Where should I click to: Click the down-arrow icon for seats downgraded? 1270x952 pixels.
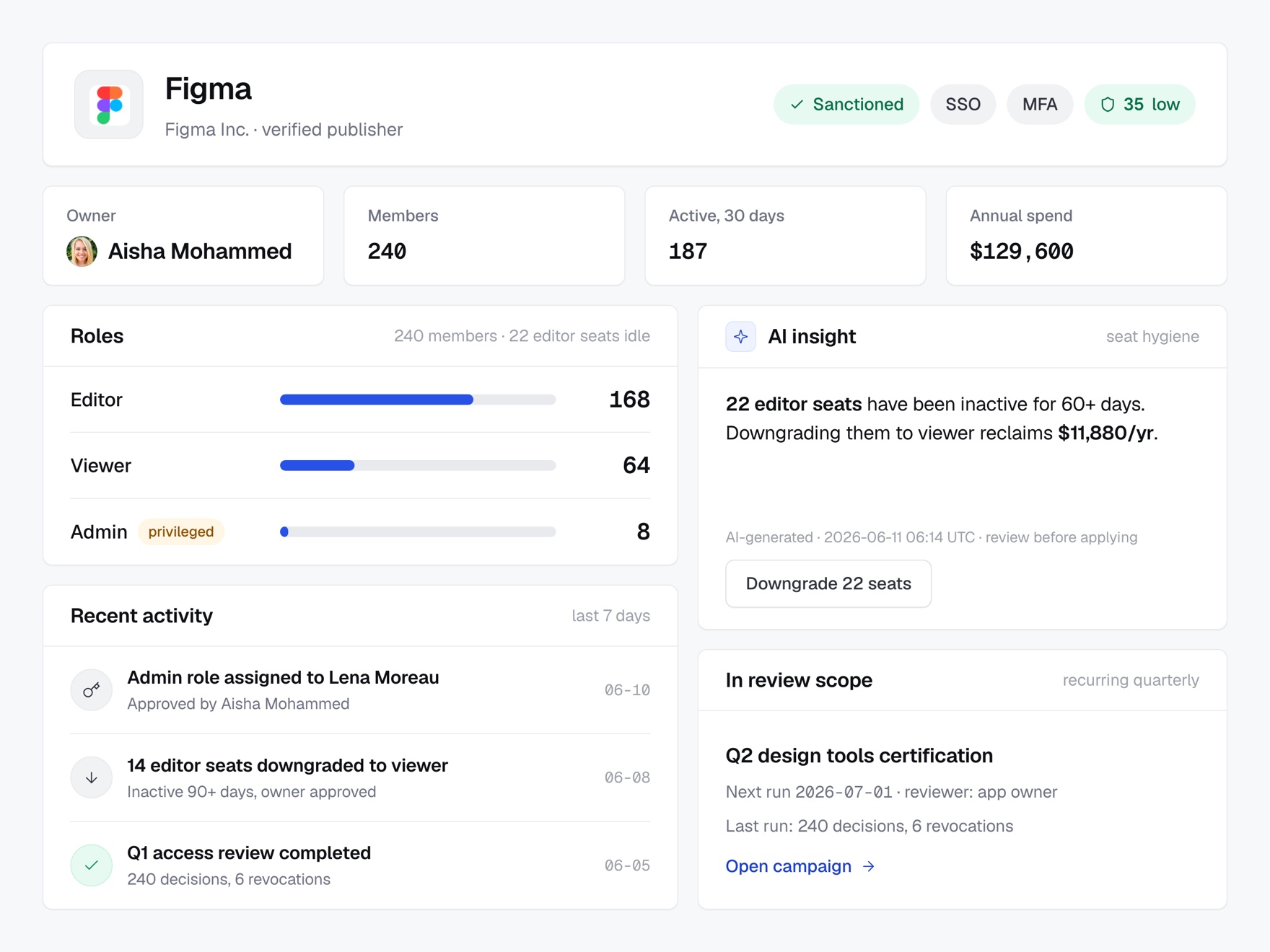pos(92,777)
